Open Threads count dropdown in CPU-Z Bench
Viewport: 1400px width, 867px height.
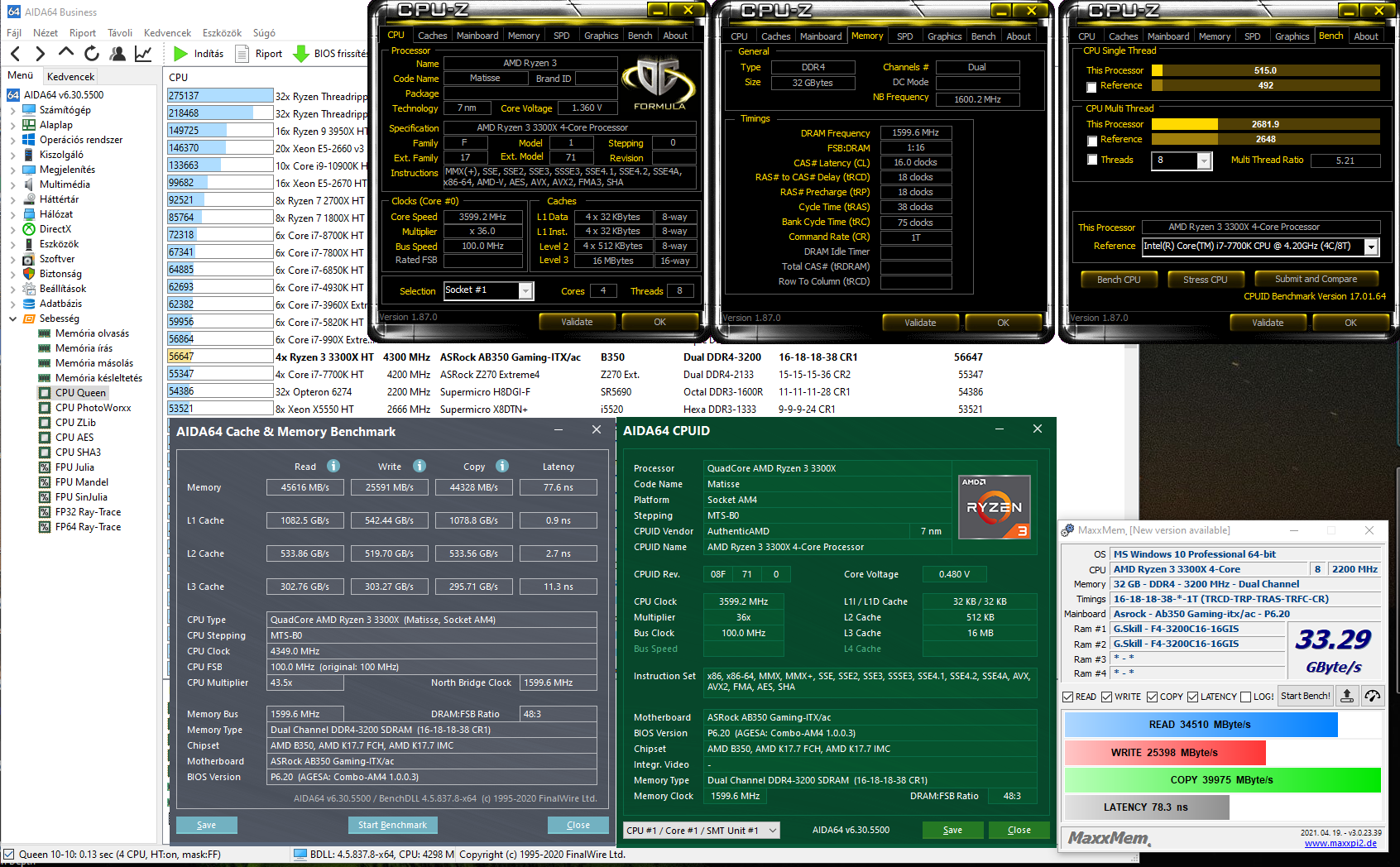(x=1204, y=160)
